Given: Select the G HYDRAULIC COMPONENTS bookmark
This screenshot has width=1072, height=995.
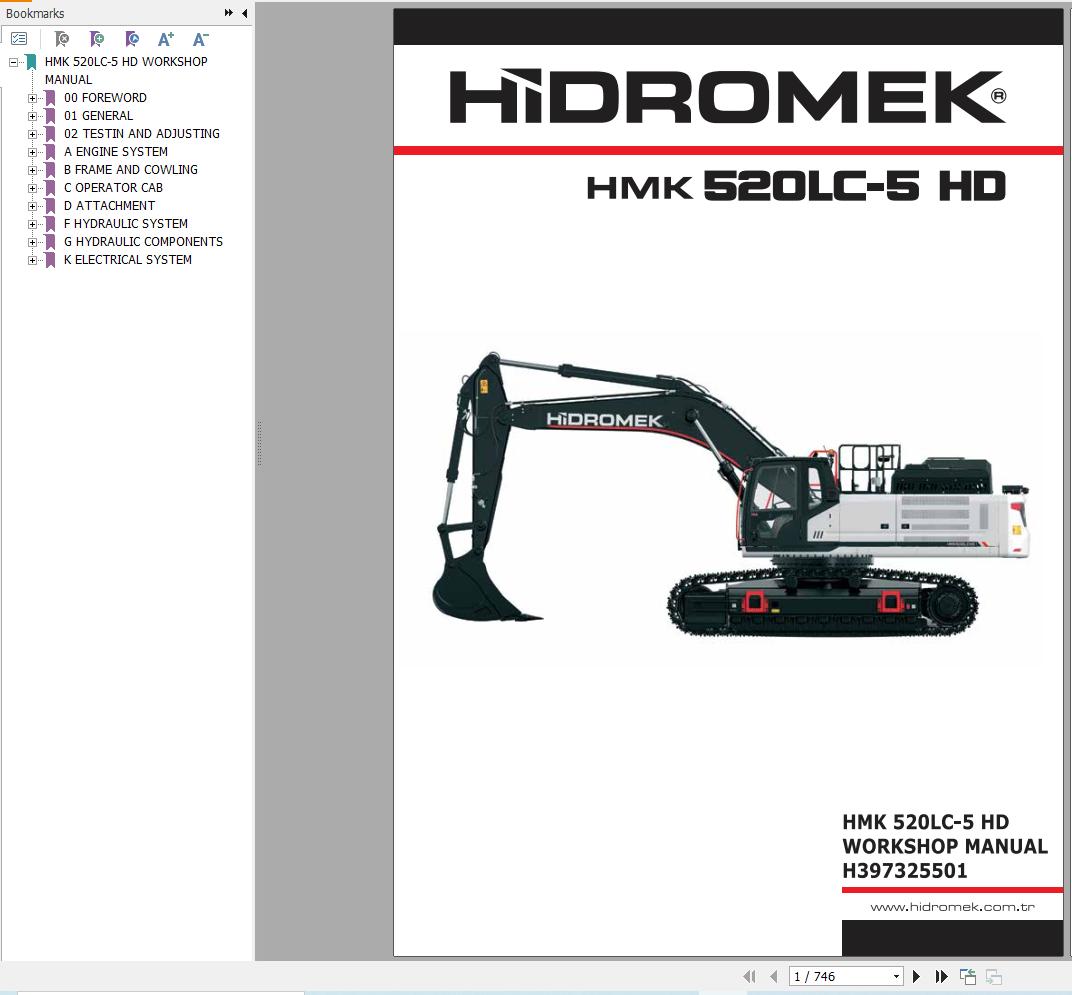Looking at the screenshot, I should [143, 241].
